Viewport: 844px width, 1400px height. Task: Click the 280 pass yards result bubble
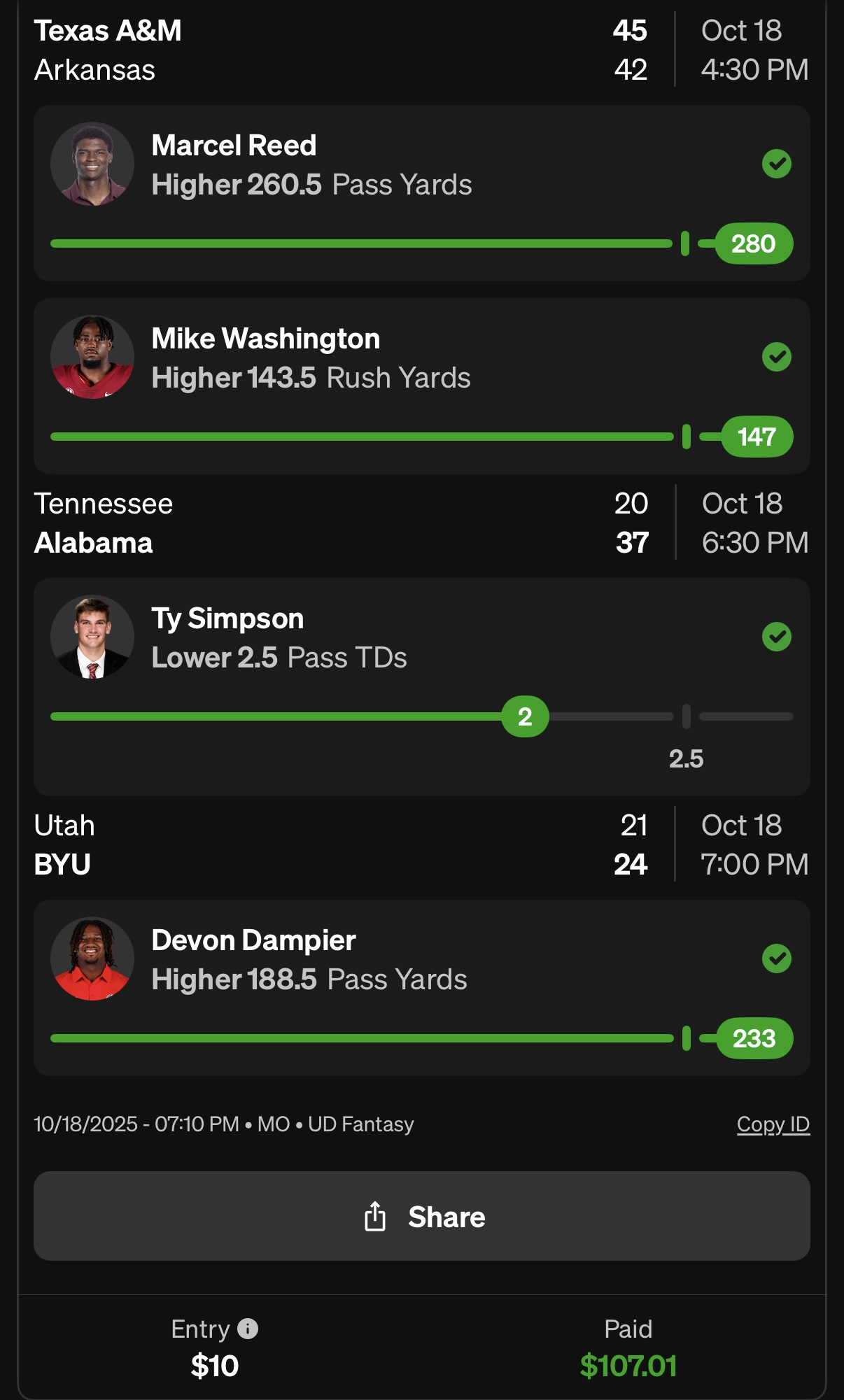[754, 244]
